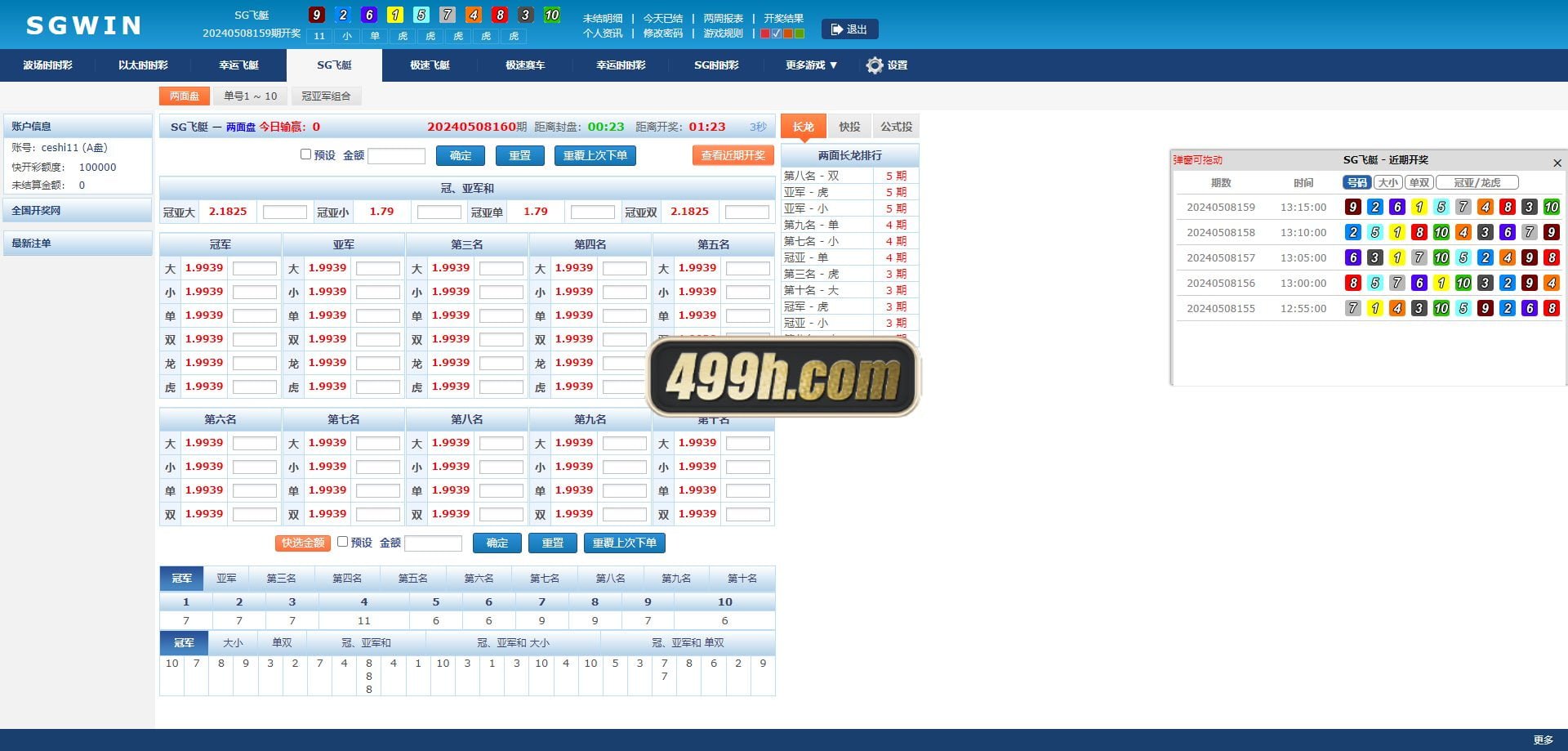Click green ball 10 in row 20240508159
Screen dimensions: 1568x751
tap(1552, 208)
